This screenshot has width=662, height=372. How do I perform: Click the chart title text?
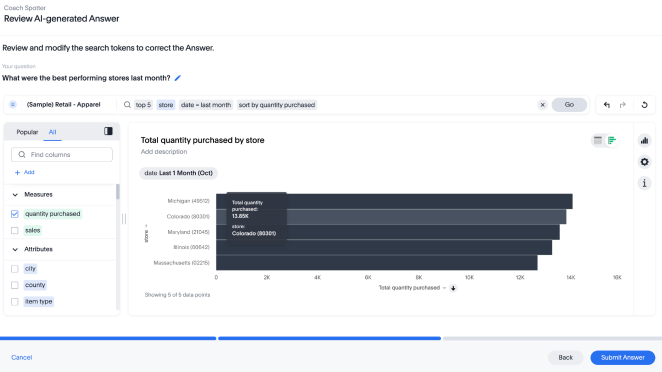coord(203,140)
